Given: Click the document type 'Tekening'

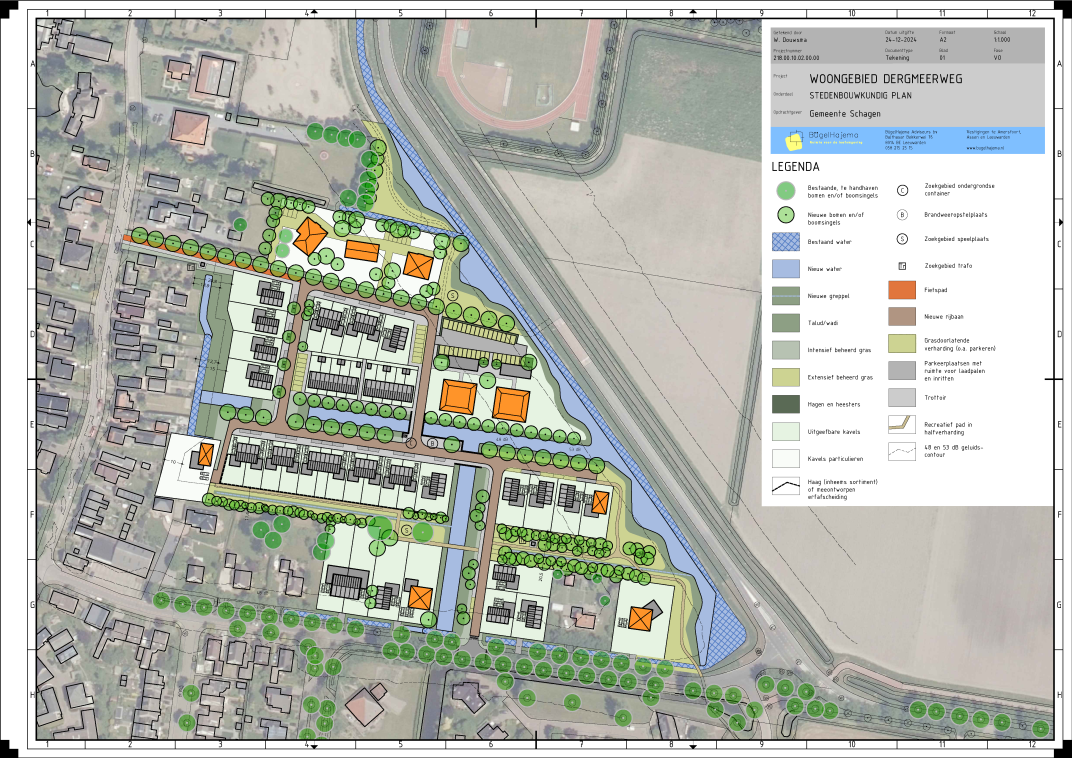Looking at the screenshot, I should (897, 58).
